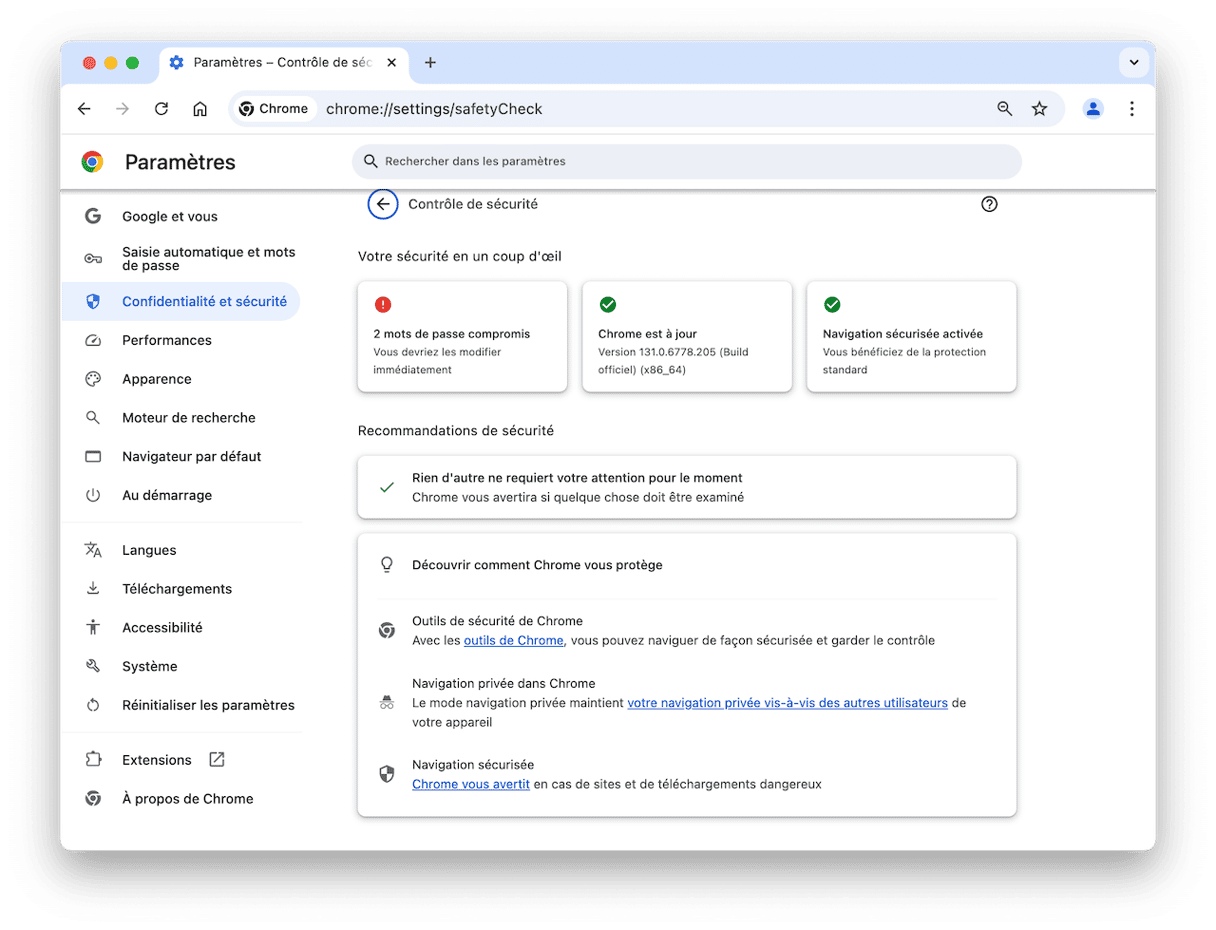This screenshot has height=930, width=1216.
Task: Go back using the browser back arrow
Action: 84,109
